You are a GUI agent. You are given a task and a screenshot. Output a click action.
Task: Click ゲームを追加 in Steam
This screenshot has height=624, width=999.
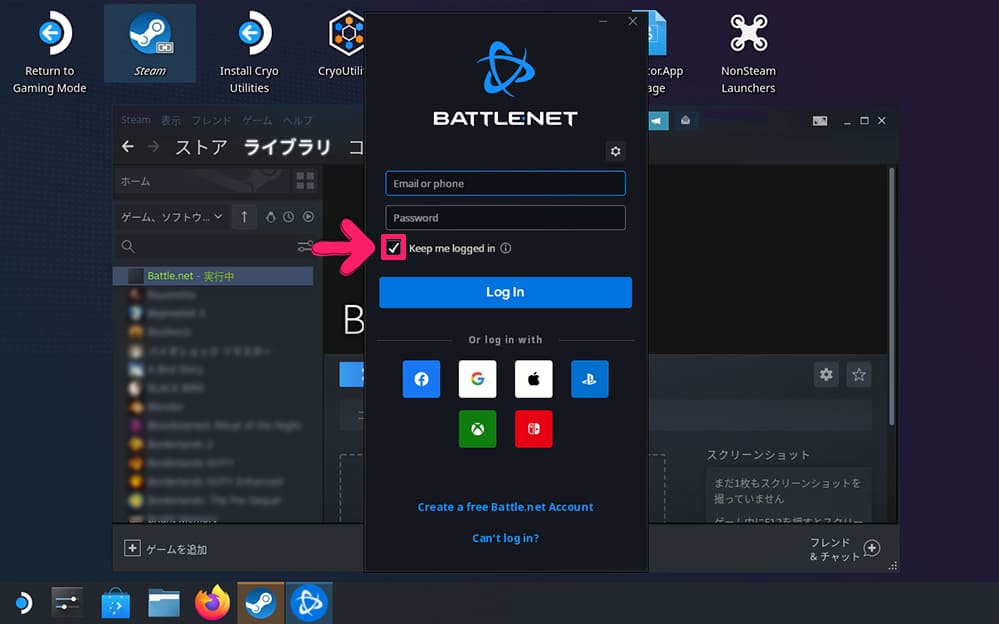pos(166,549)
